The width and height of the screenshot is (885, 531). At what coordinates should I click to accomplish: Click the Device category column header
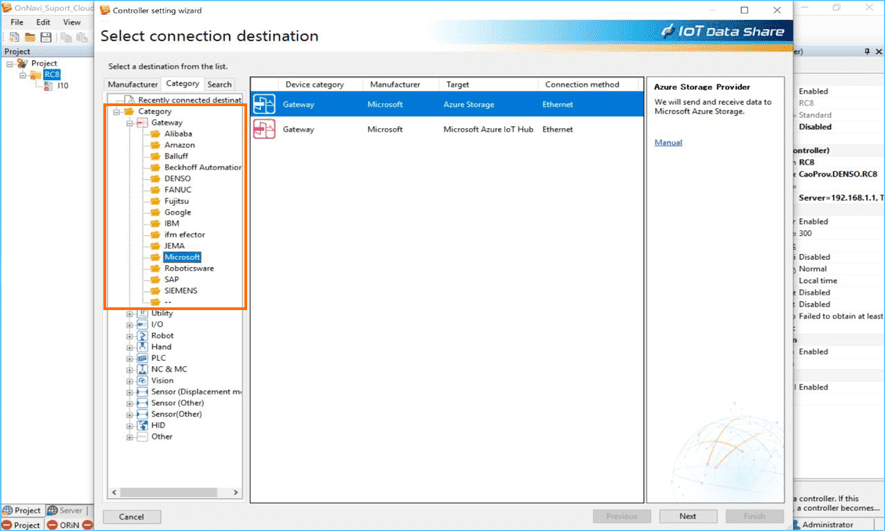(x=314, y=85)
